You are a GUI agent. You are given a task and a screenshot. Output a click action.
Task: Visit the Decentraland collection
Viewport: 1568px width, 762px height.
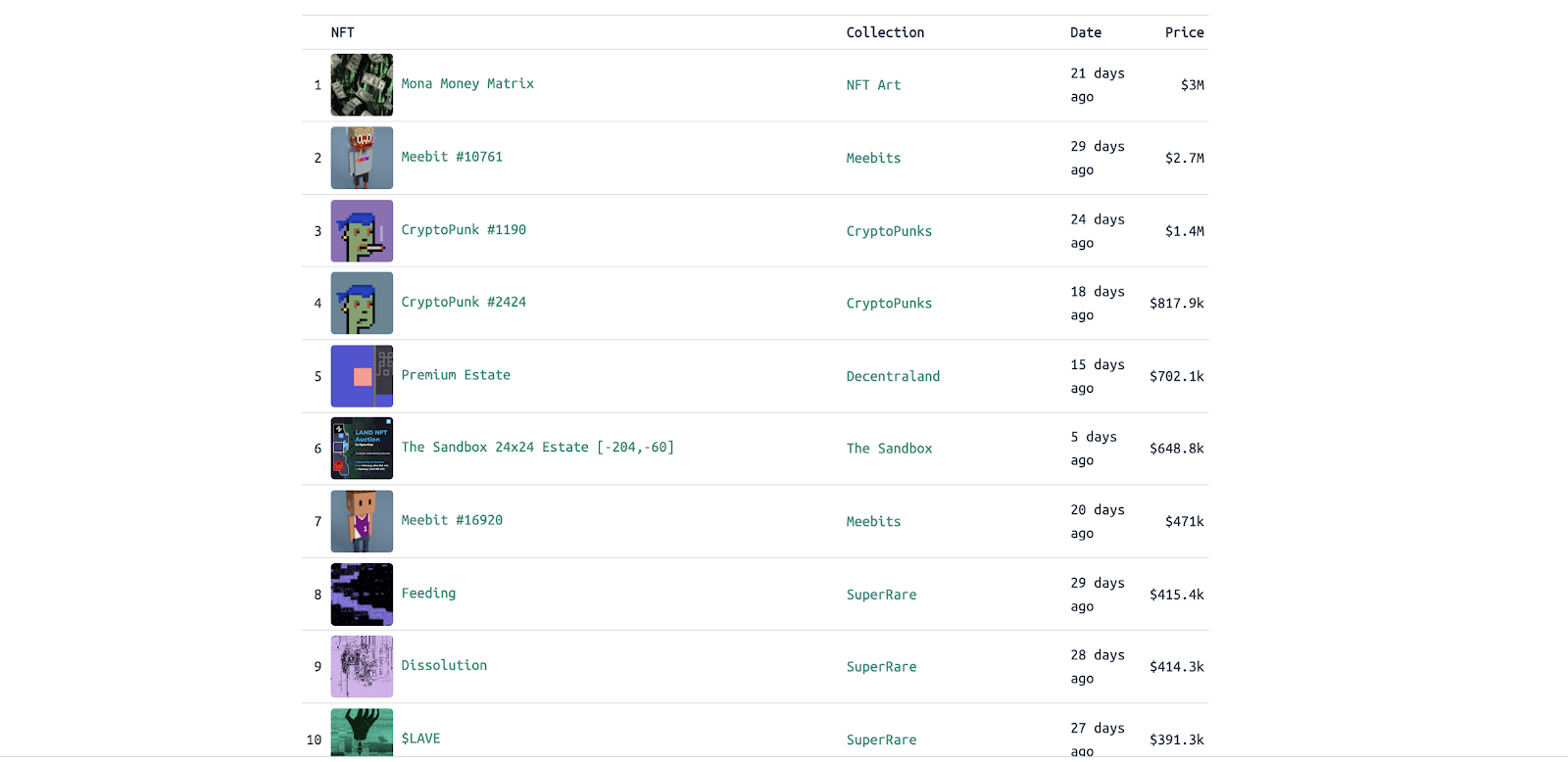[x=894, y=376]
